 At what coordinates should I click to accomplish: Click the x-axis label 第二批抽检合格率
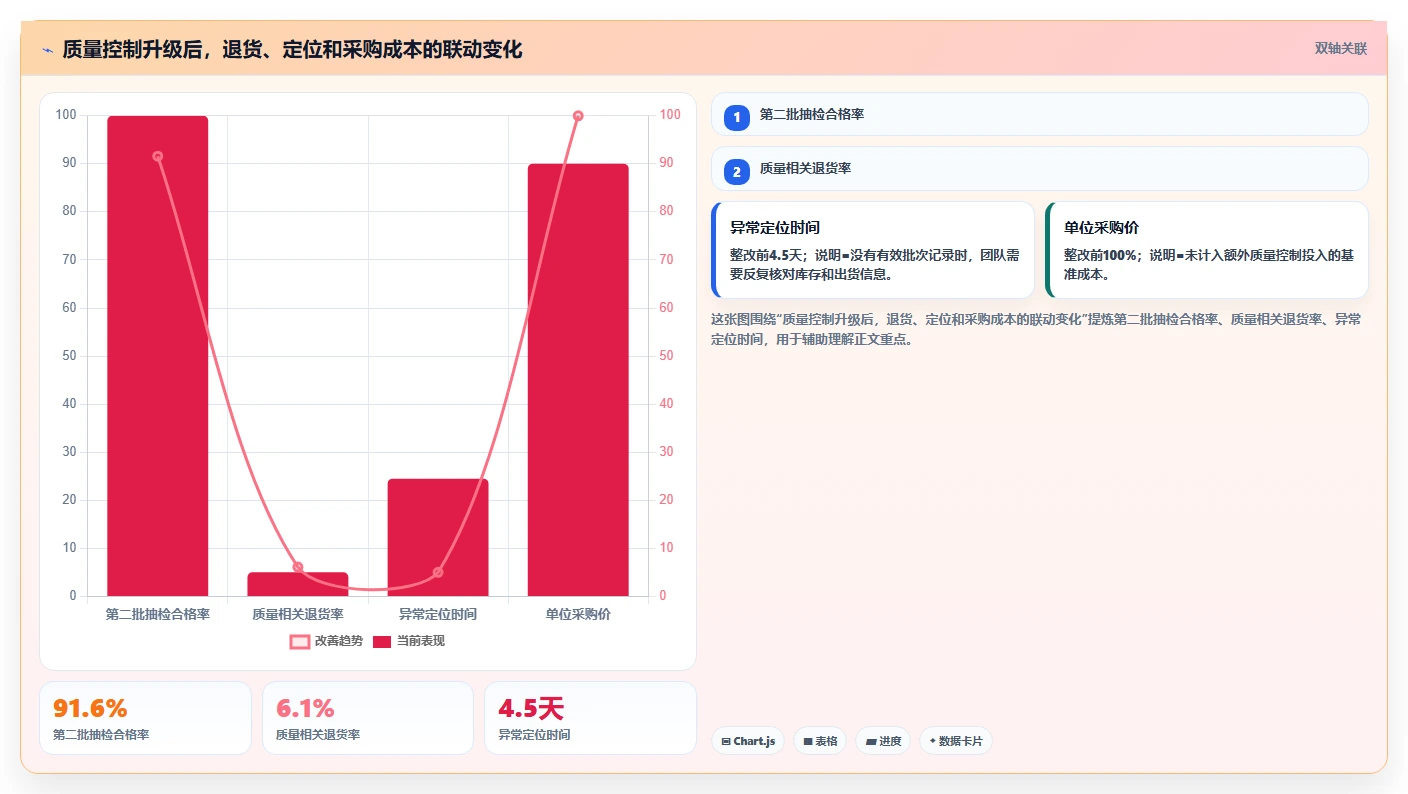click(158, 614)
